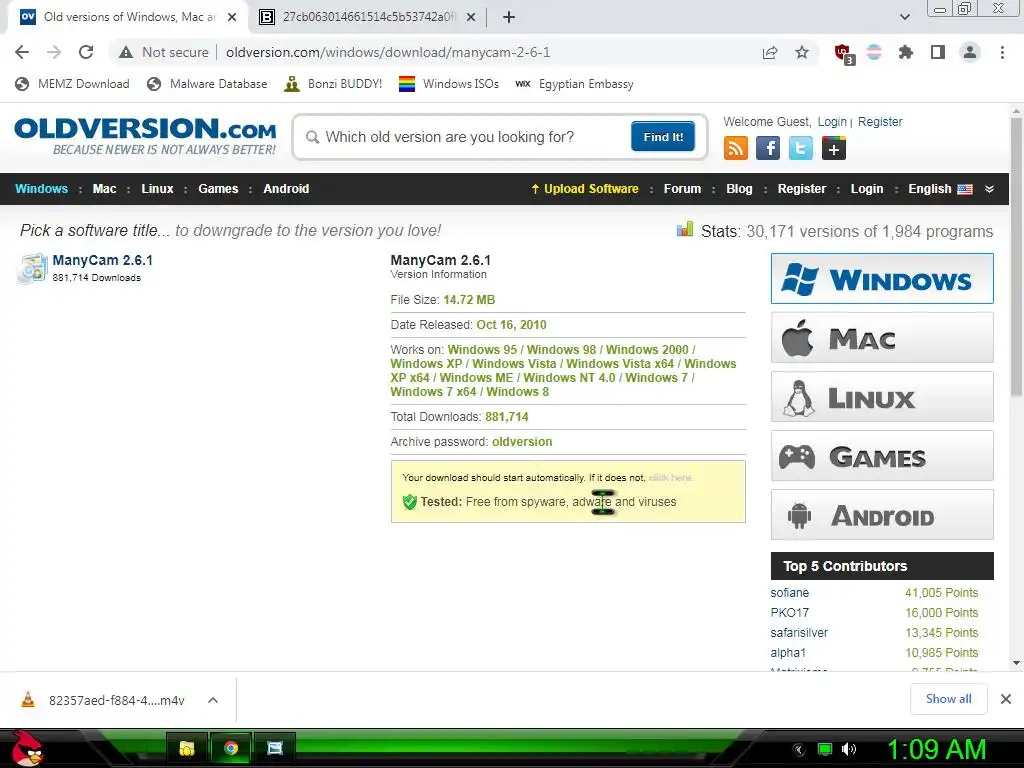Image resolution: width=1024 pixels, height=768 pixels.
Task: Click the large Games category button
Action: [882, 456]
